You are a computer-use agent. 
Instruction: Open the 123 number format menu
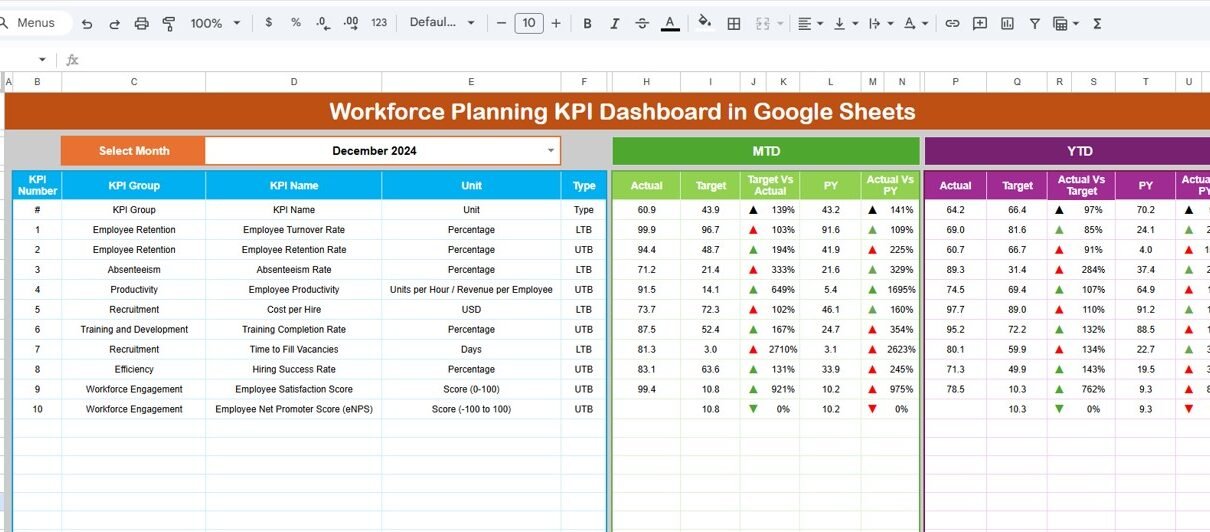click(x=379, y=23)
